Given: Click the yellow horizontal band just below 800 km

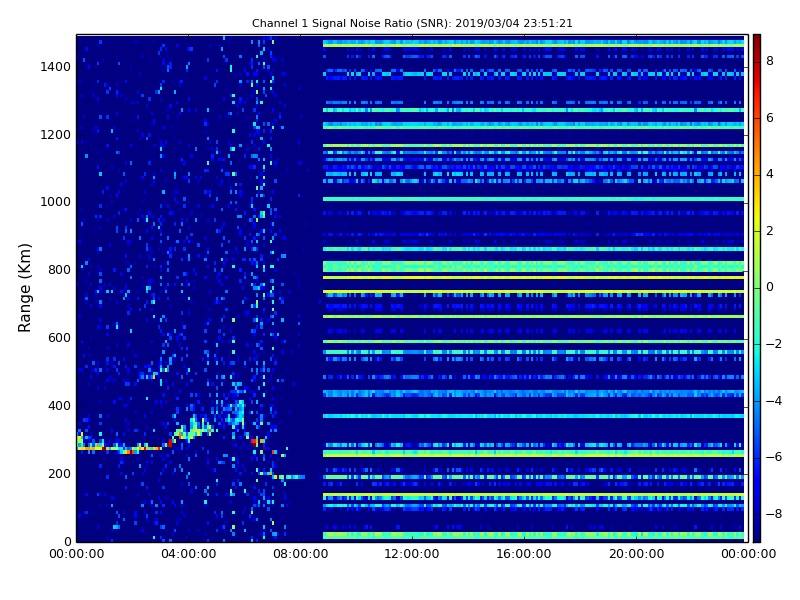Looking at the screenshot, I should pos(533,278).
